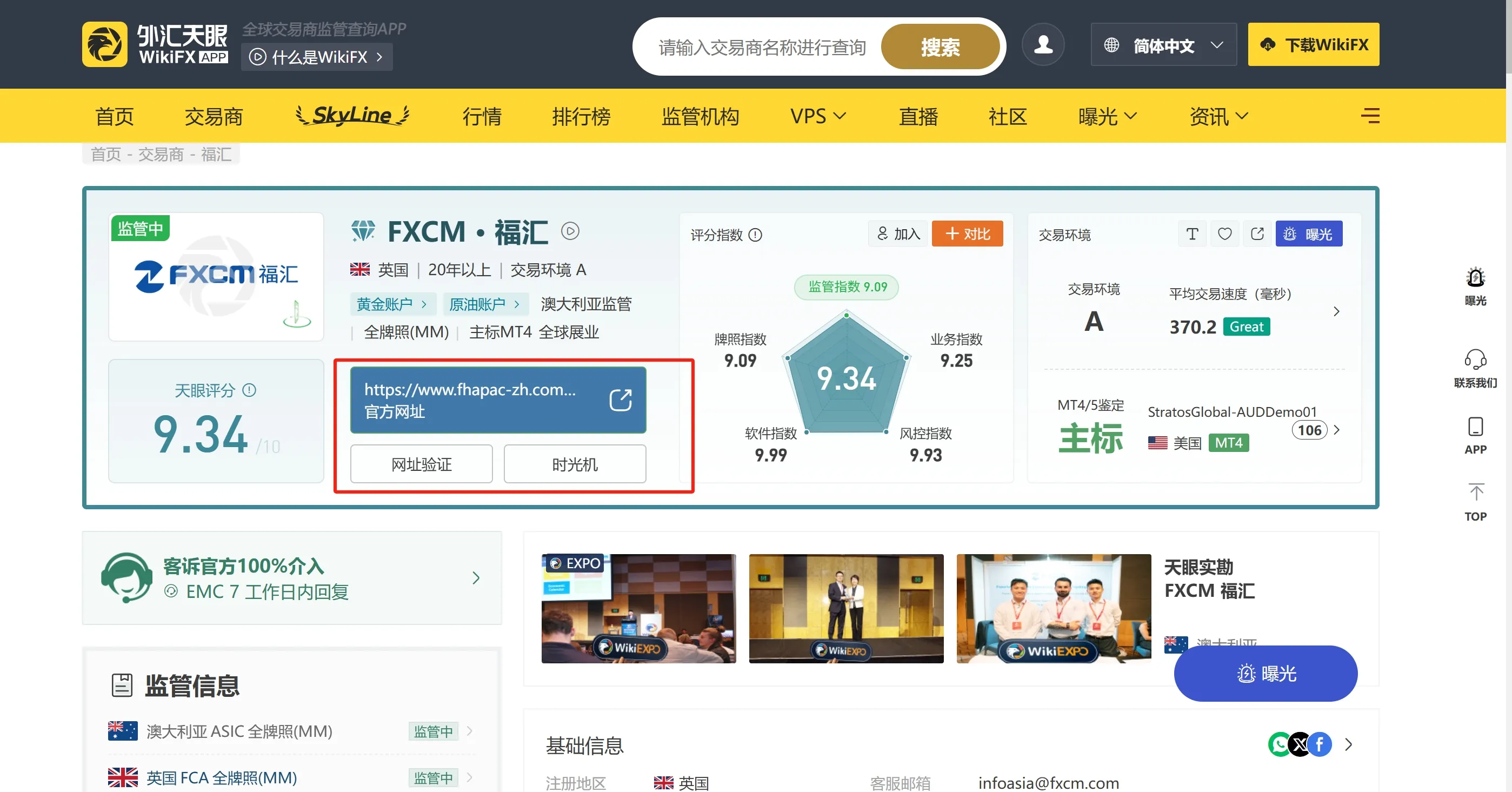Open third WikiEXPO team photo thumbnail
The image size is (1512, 792).
point(1054,608)
